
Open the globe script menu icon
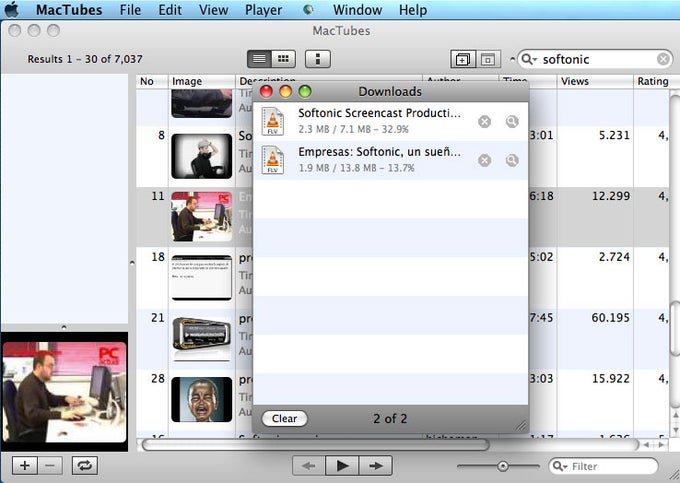click(x=308, y=10)
